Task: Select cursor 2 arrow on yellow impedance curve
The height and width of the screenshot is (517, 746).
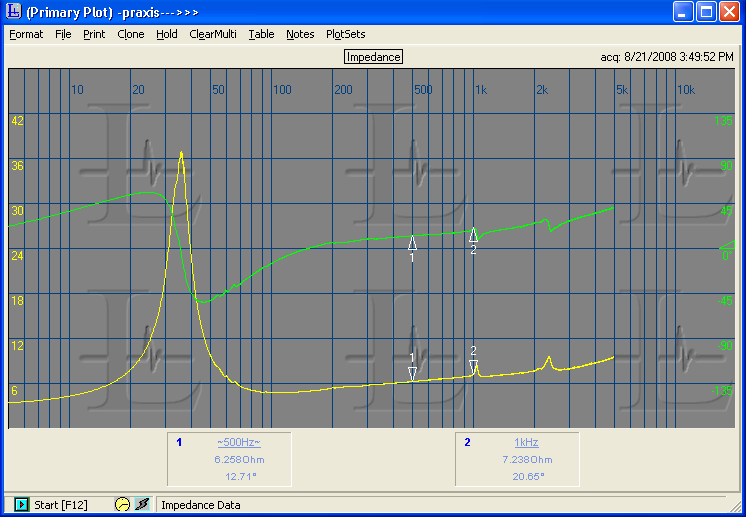Action: coord(474,366)
